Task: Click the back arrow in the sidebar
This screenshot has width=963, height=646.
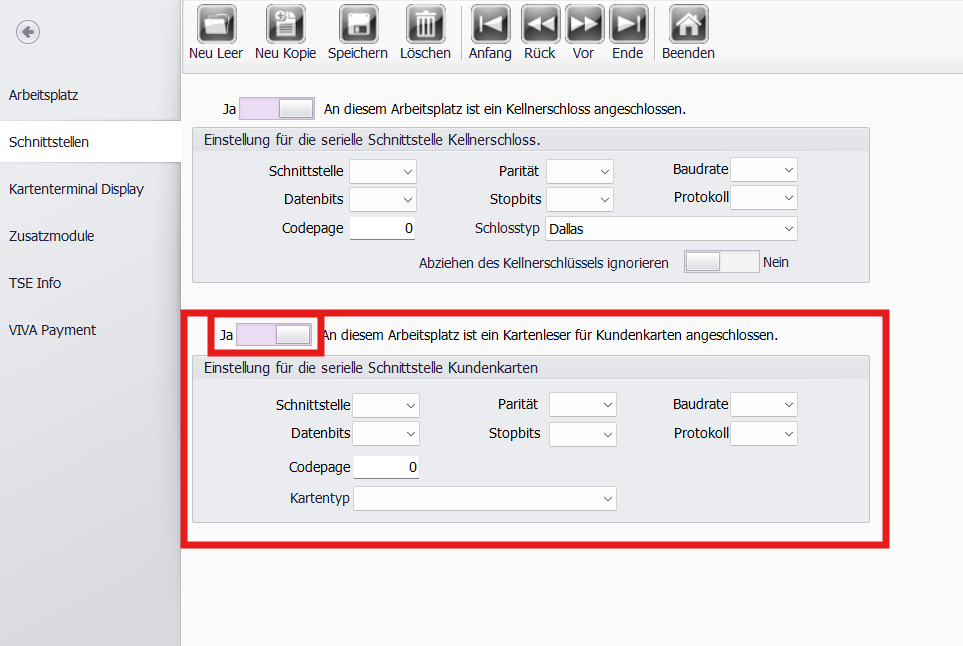Action: pos(28,32)
